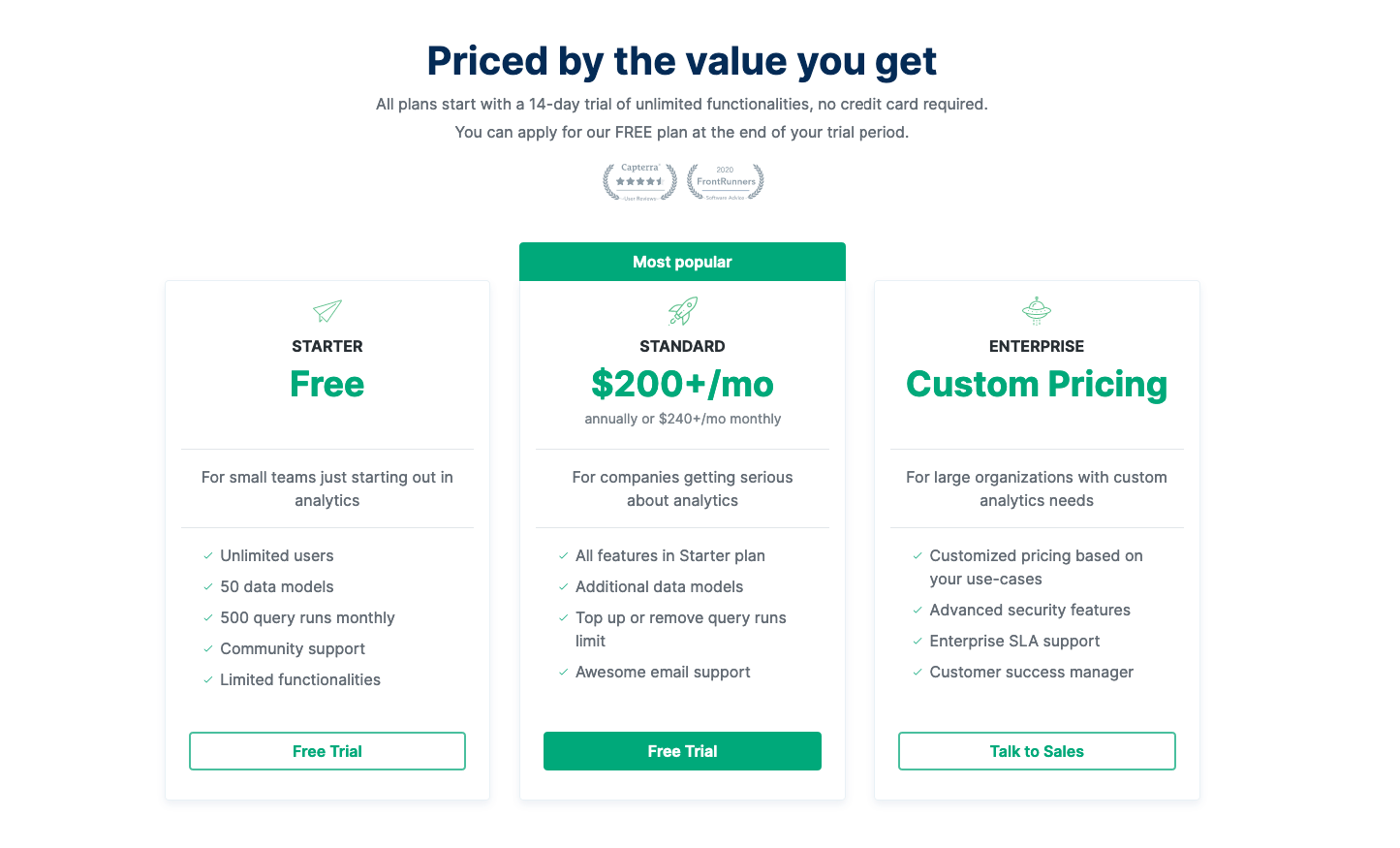Open the Capterra reviews badge

pyautogui.click(x=639, y=182)
